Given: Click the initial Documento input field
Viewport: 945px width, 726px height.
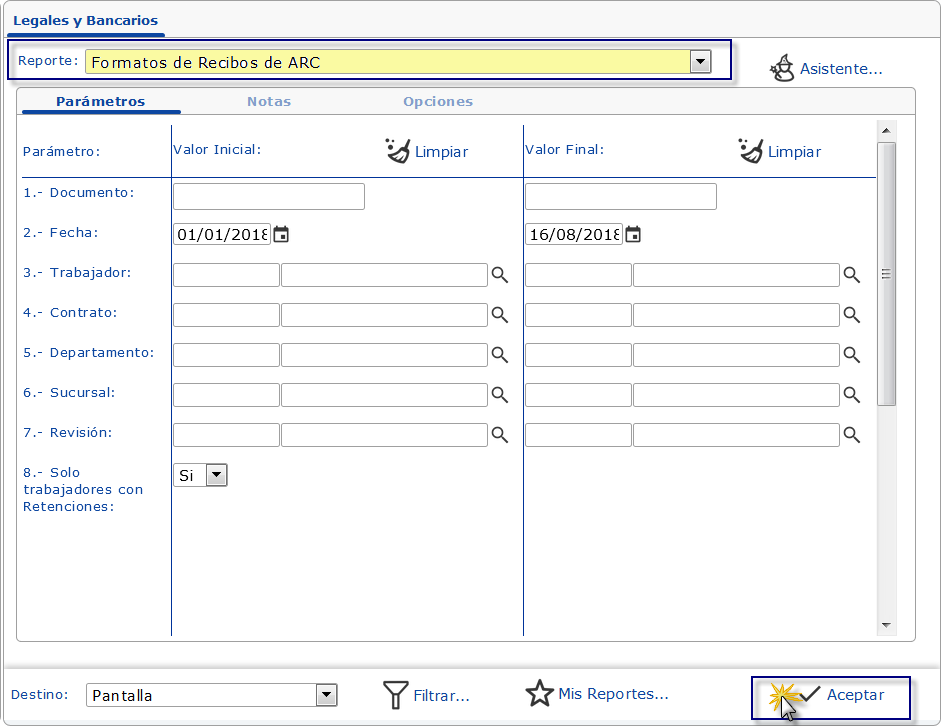Looking at the screenshot, I should tap(268, 196).
